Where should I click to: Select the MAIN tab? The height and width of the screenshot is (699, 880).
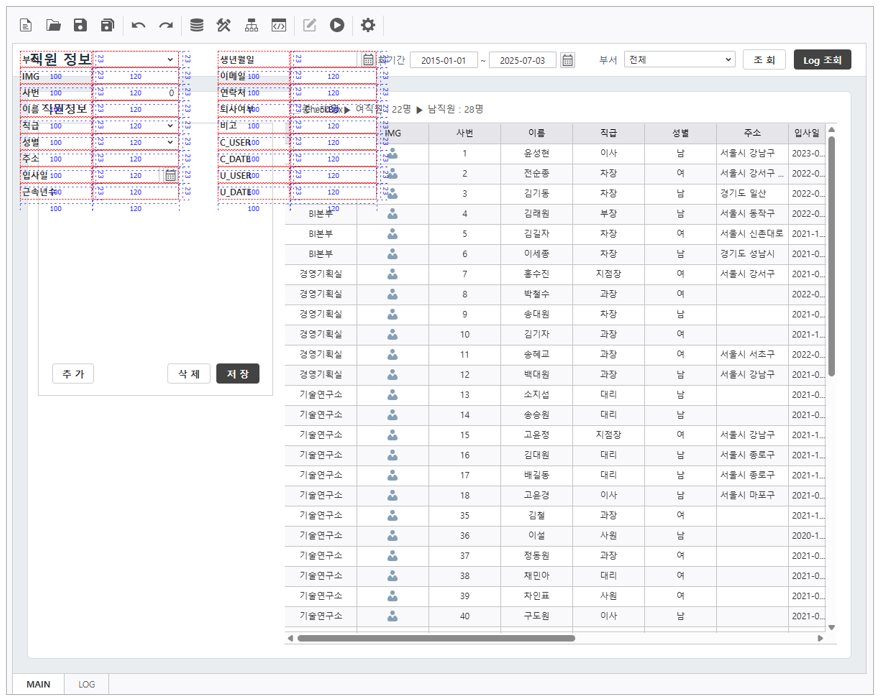coord(38,684)
